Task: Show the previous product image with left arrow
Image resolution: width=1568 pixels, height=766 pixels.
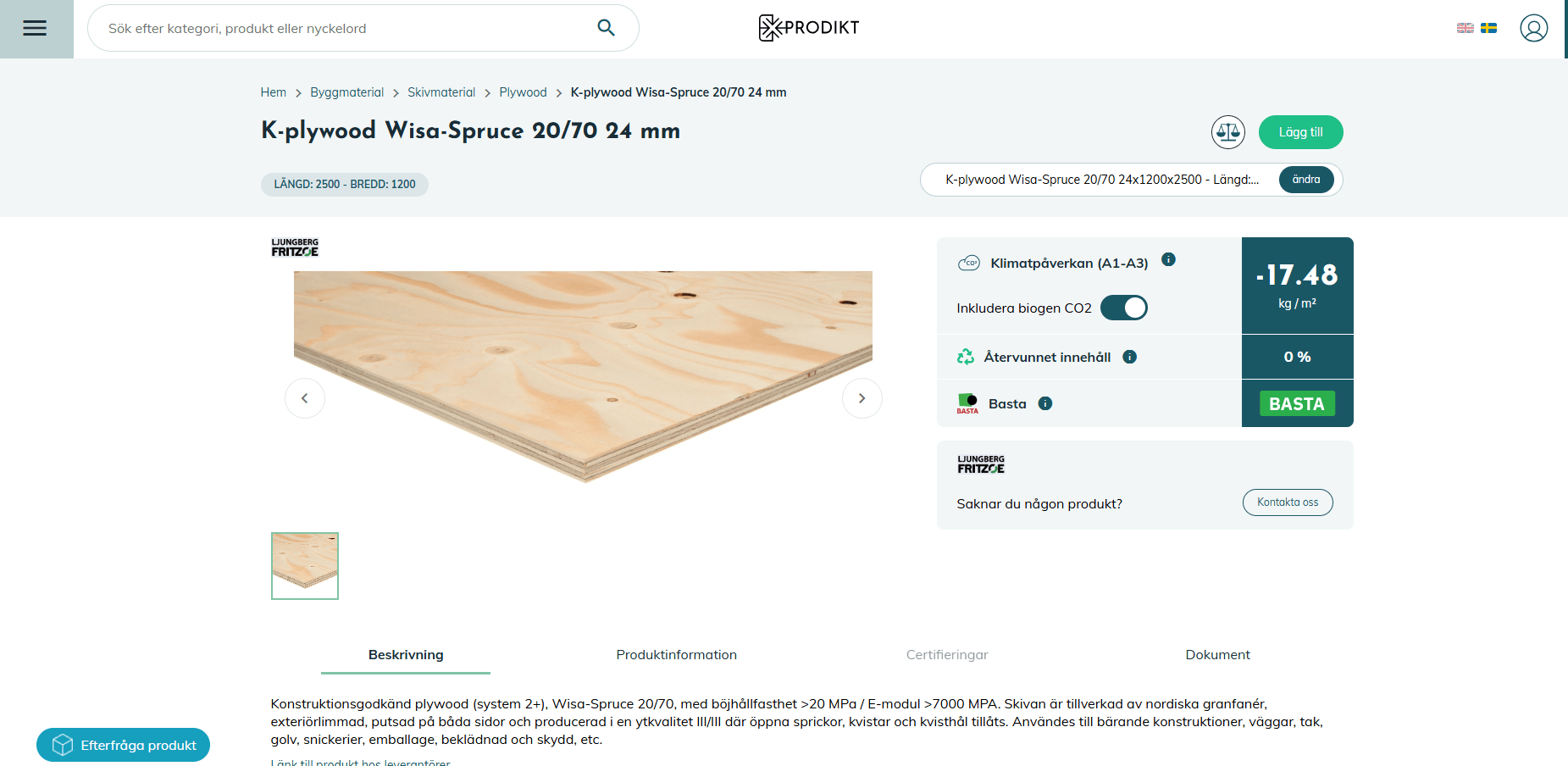Action: [x=304, y=397]
